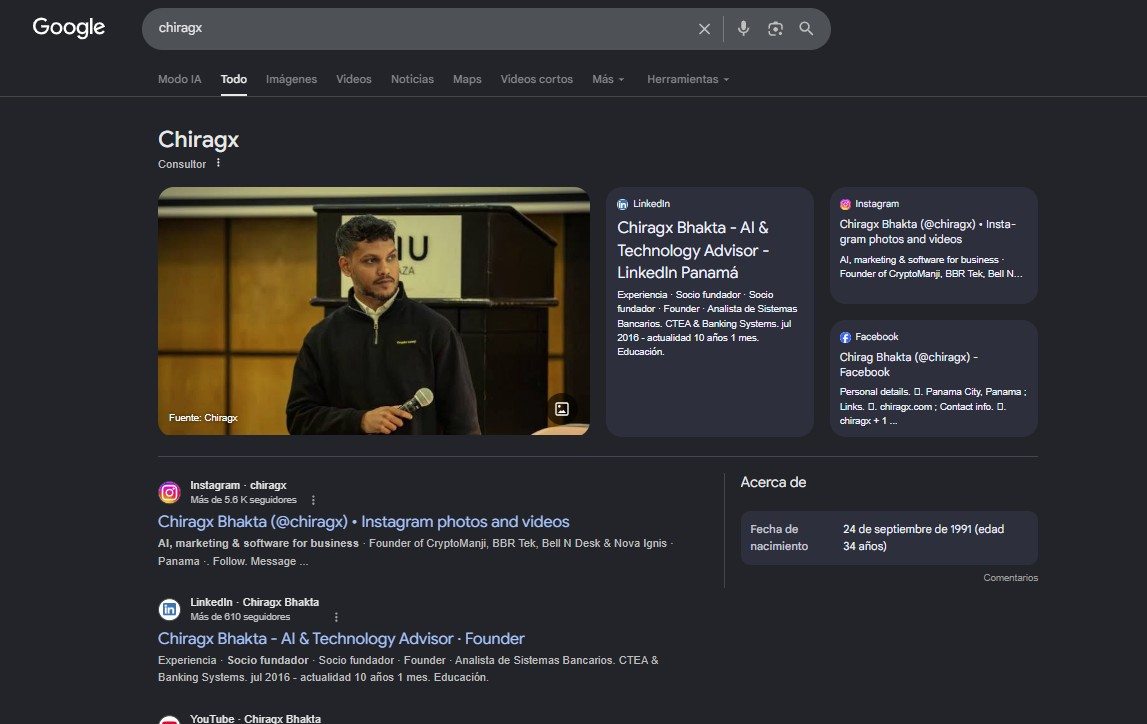Open result Chiragx Bhakta AI & Technology Advisor · Founder
1147x724 pixels.
pyautogui.click(x=341, y=638)
